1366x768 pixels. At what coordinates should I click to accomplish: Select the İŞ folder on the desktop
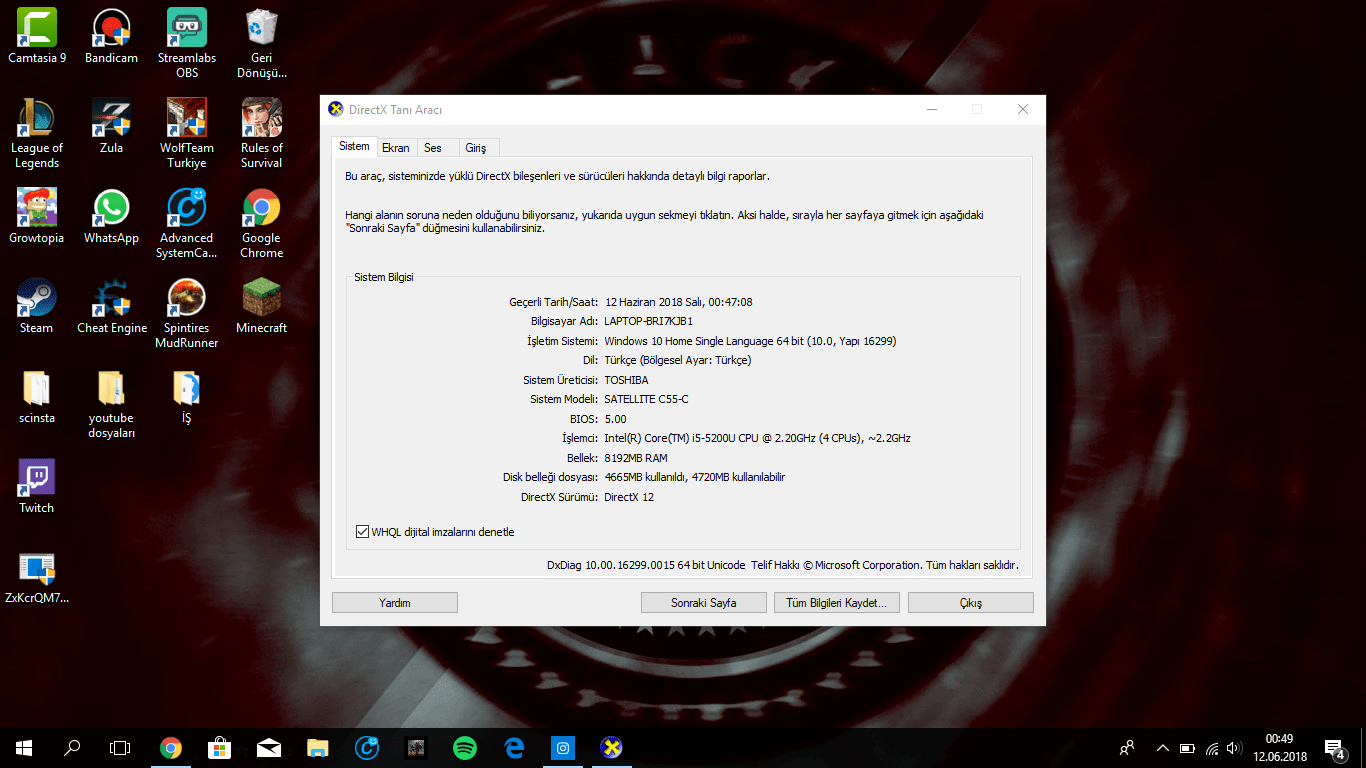click(x=187, y=396)
